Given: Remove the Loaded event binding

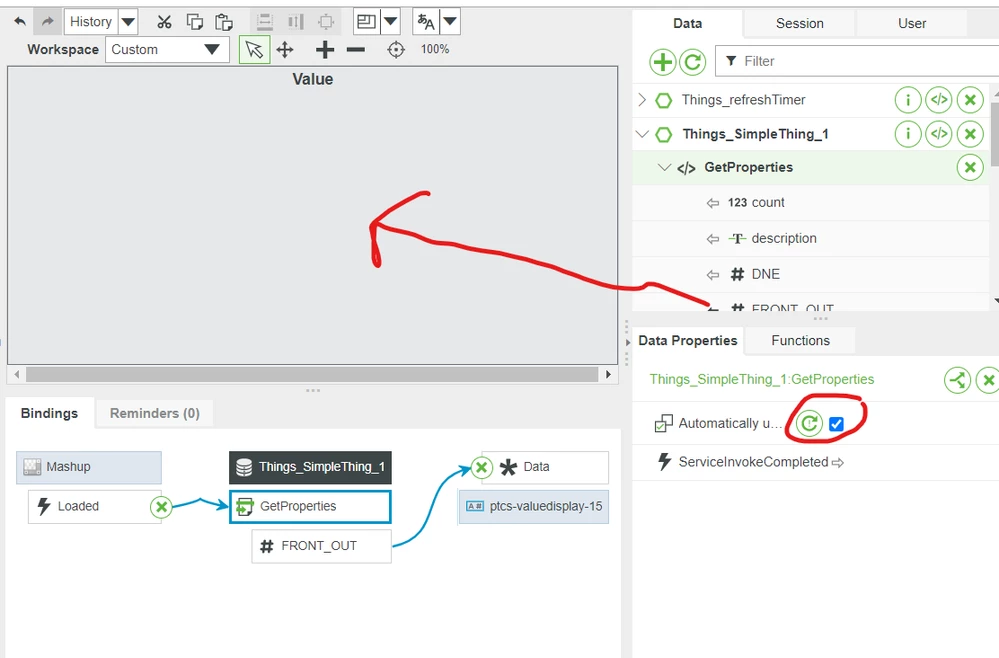Looking at the screenshot, I should click(162, 507).
